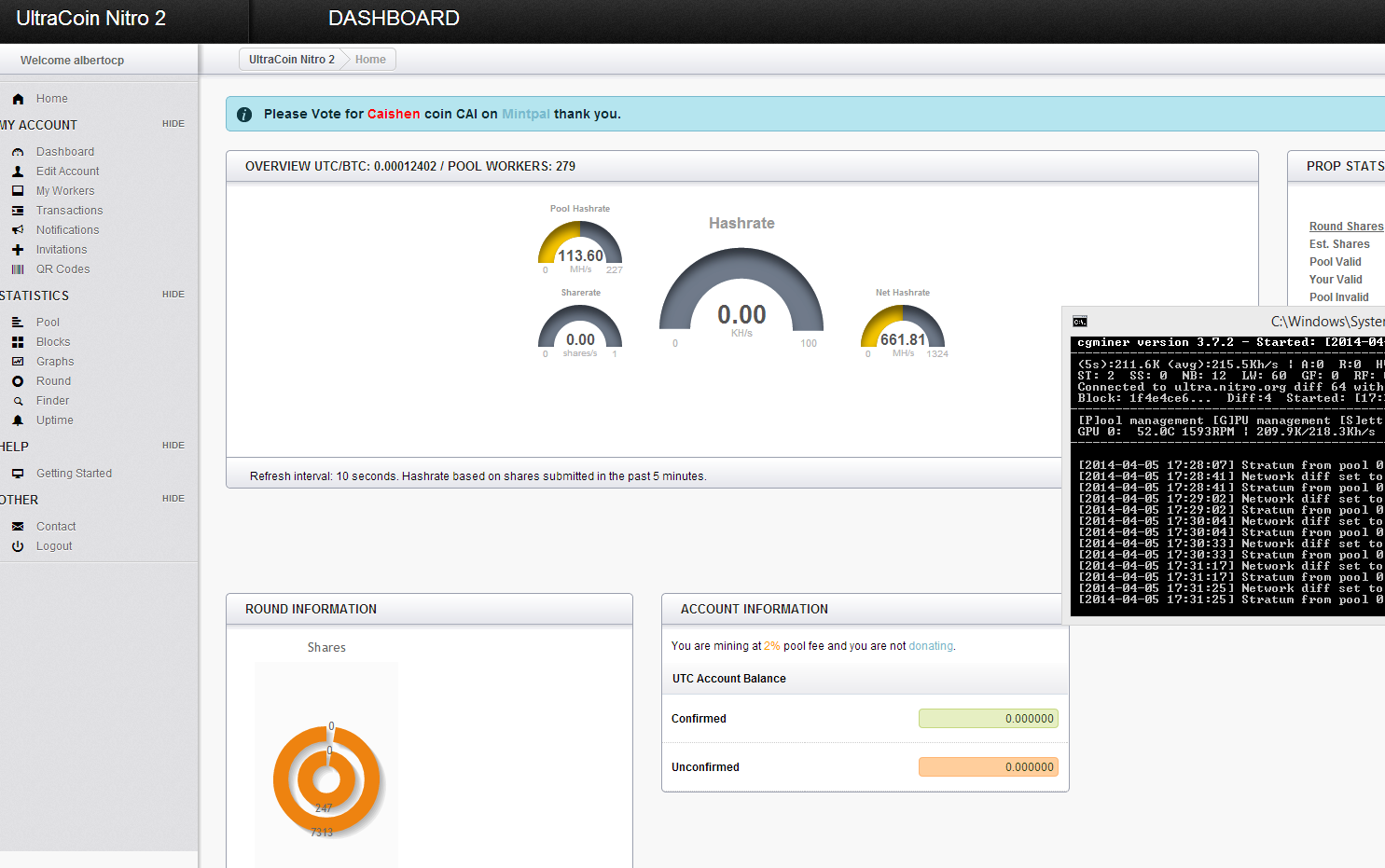
Task: Click the Notifications megaphone icon
Action: 18,230
